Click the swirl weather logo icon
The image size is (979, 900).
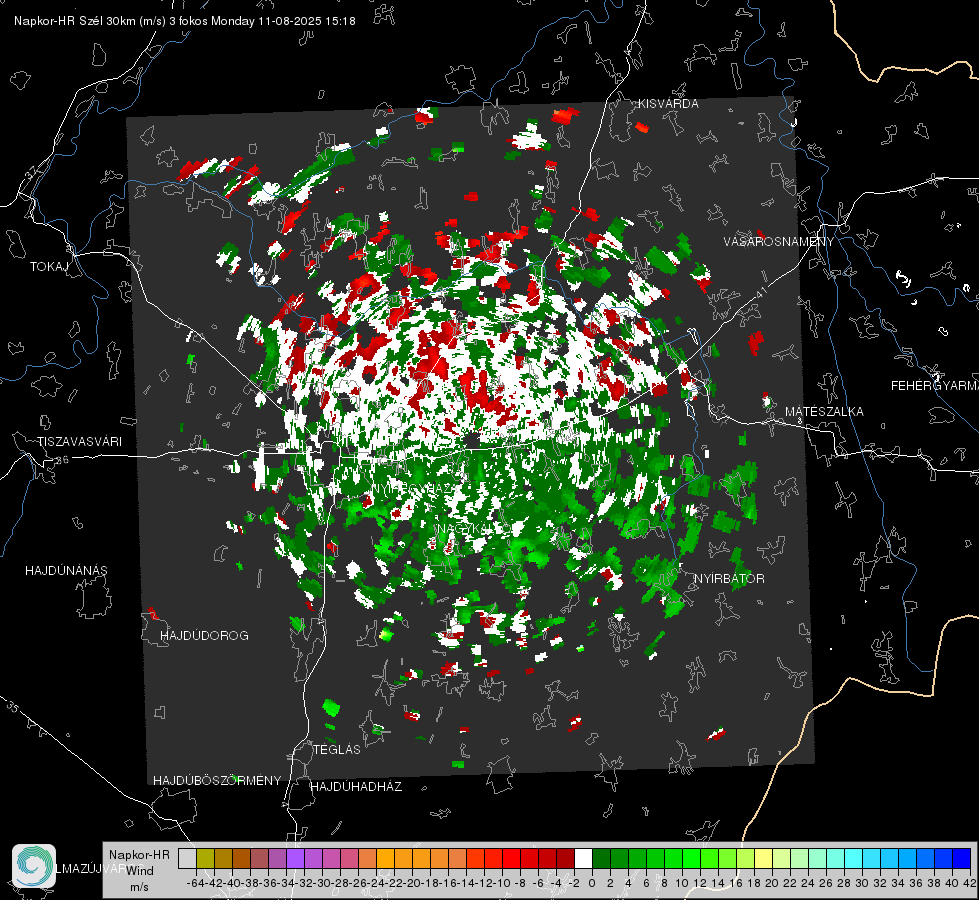pos(34,866)
